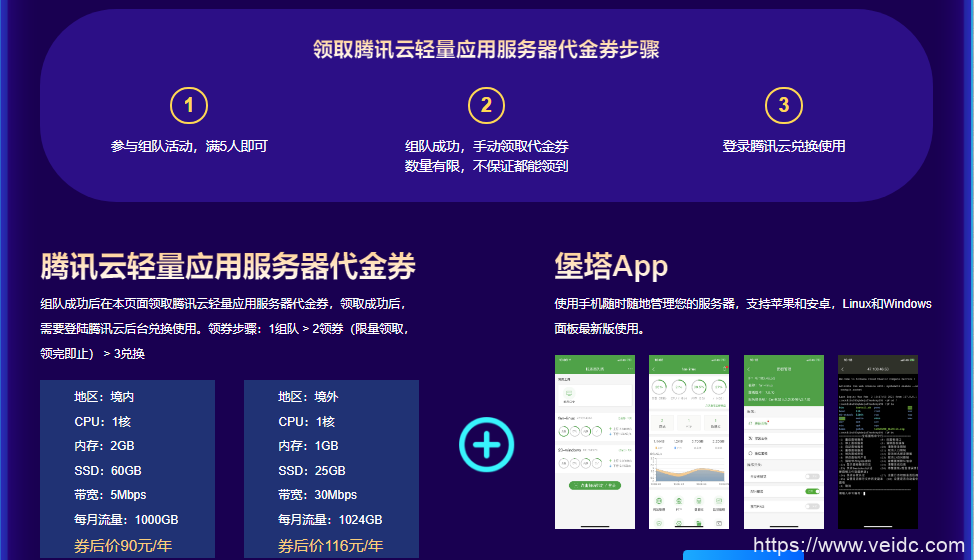Click the price 券后价116元/年
Screen dimensions: 974x560
(330, 546)
